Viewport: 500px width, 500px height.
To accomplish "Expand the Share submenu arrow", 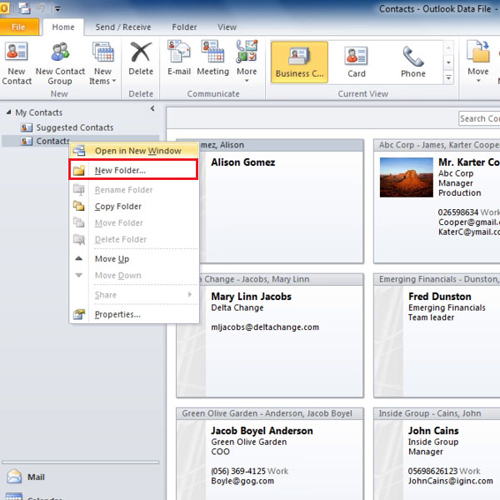I will click(x=190, y=294).
